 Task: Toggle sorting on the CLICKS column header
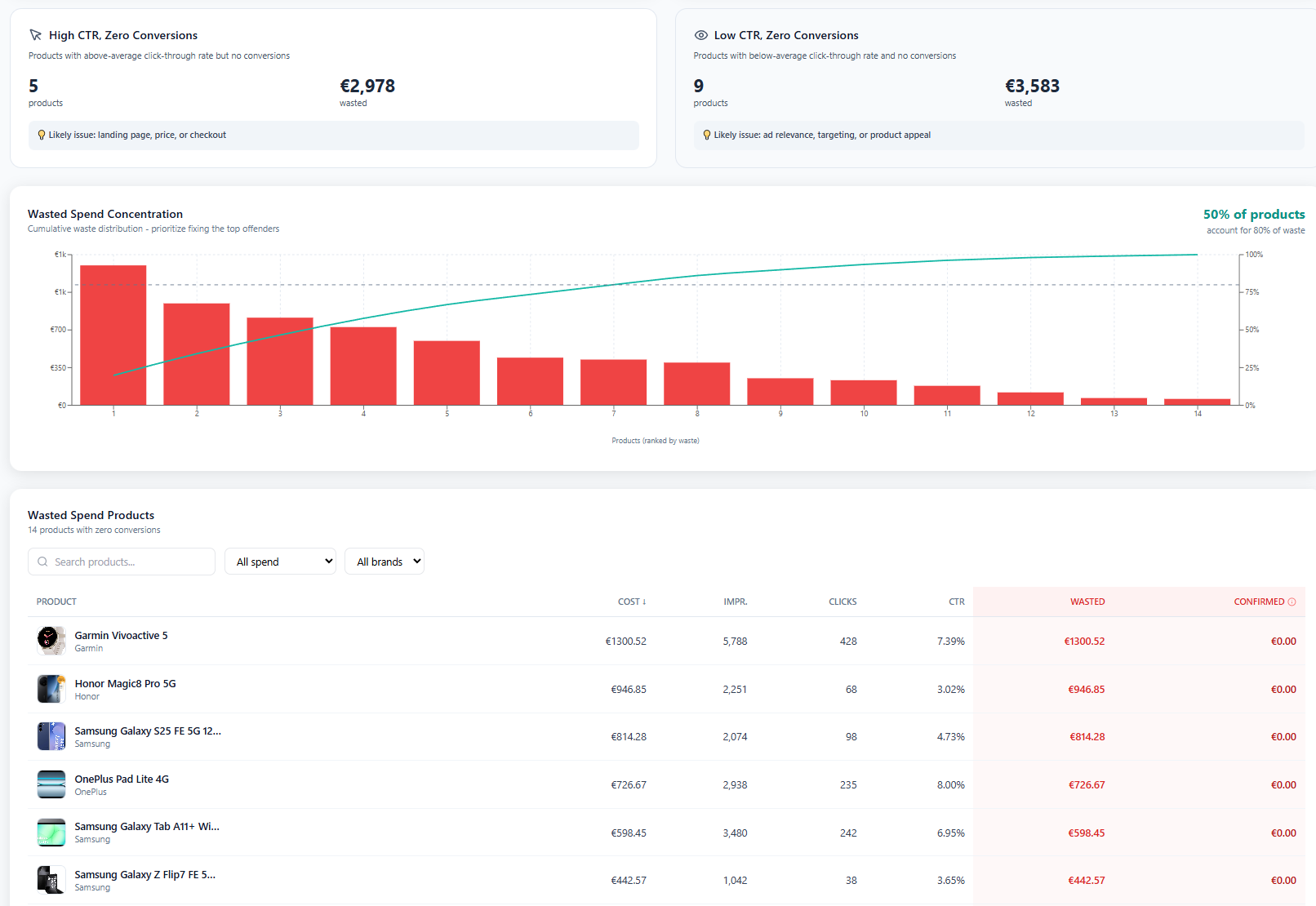click(x=843, y=602)
